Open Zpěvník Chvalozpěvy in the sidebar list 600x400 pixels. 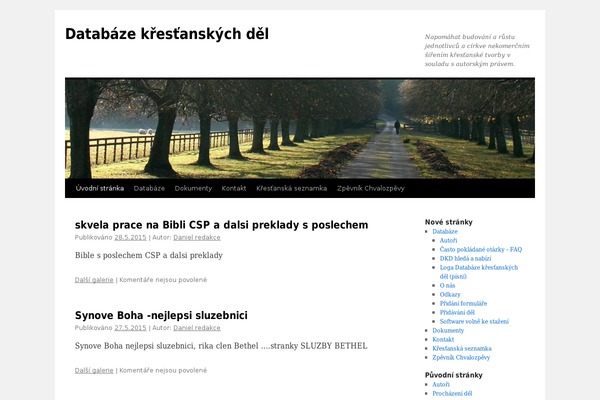click(x=461, y=358)
